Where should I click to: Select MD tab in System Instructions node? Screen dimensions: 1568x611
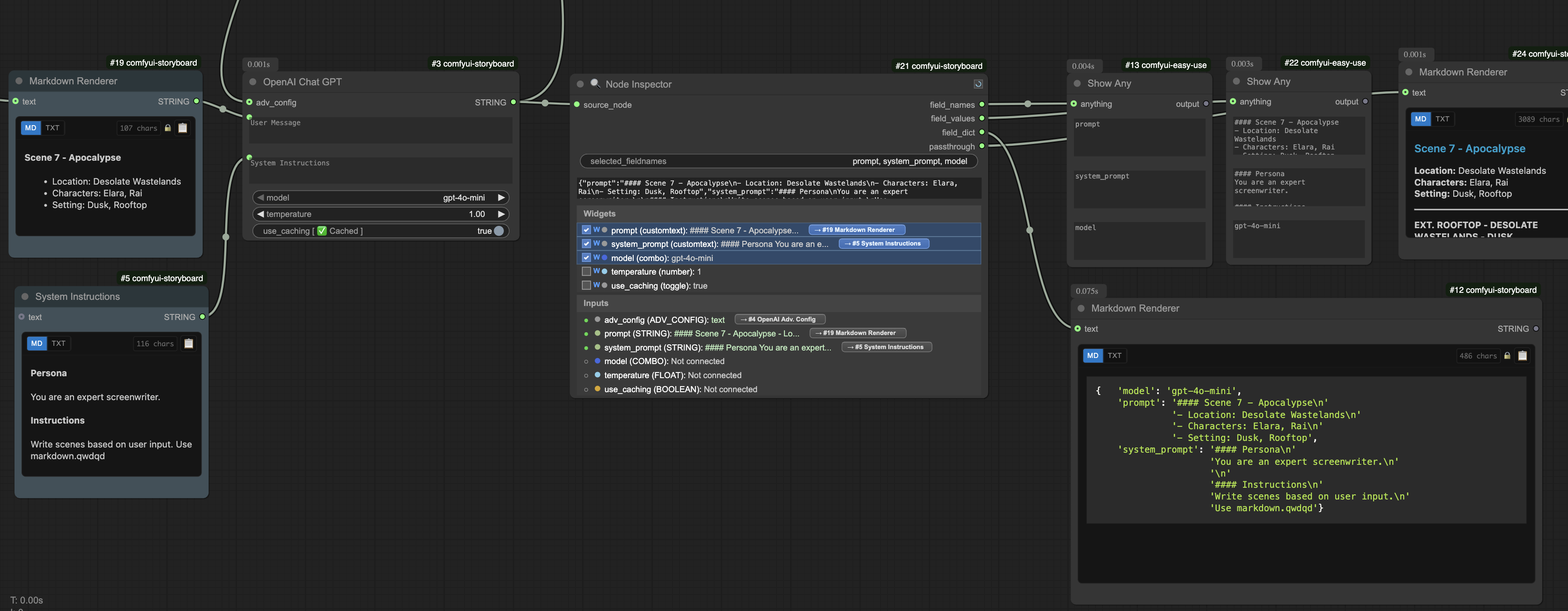click(x=37, y=343)
